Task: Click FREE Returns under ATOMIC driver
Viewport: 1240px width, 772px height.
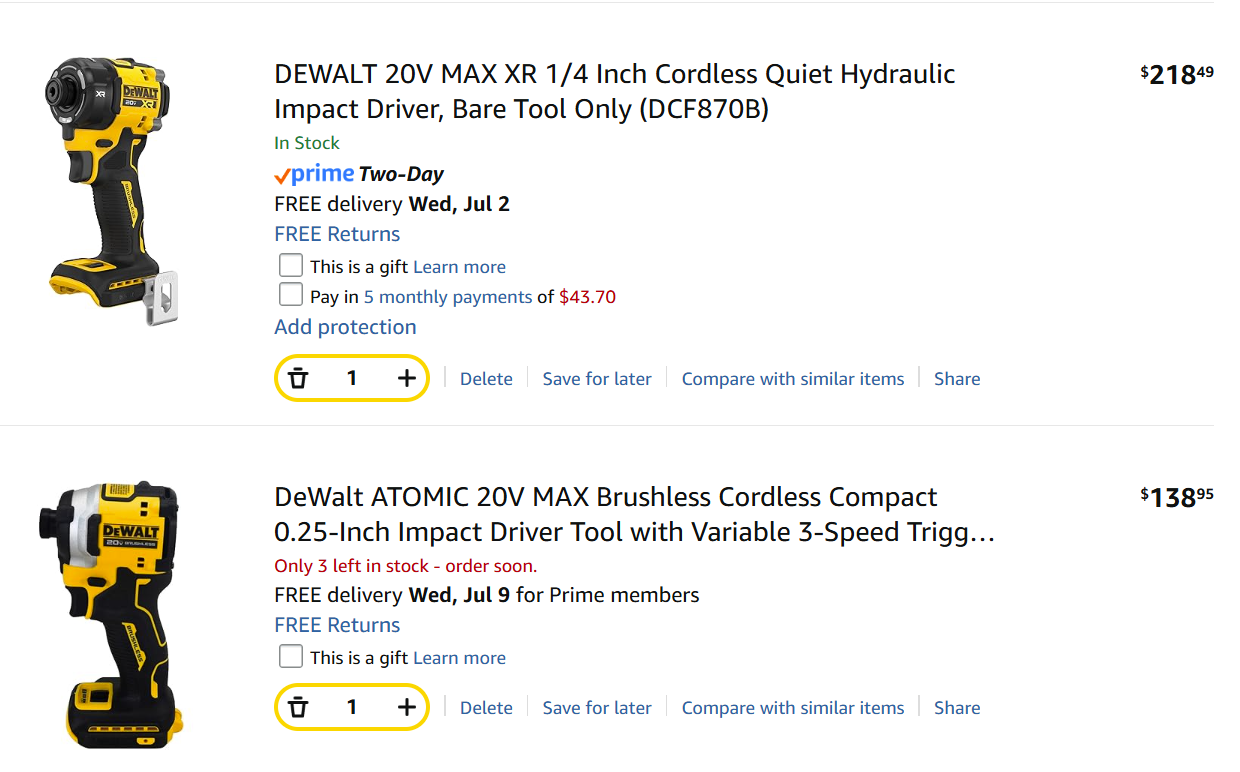Action: (x=337, y=625)
